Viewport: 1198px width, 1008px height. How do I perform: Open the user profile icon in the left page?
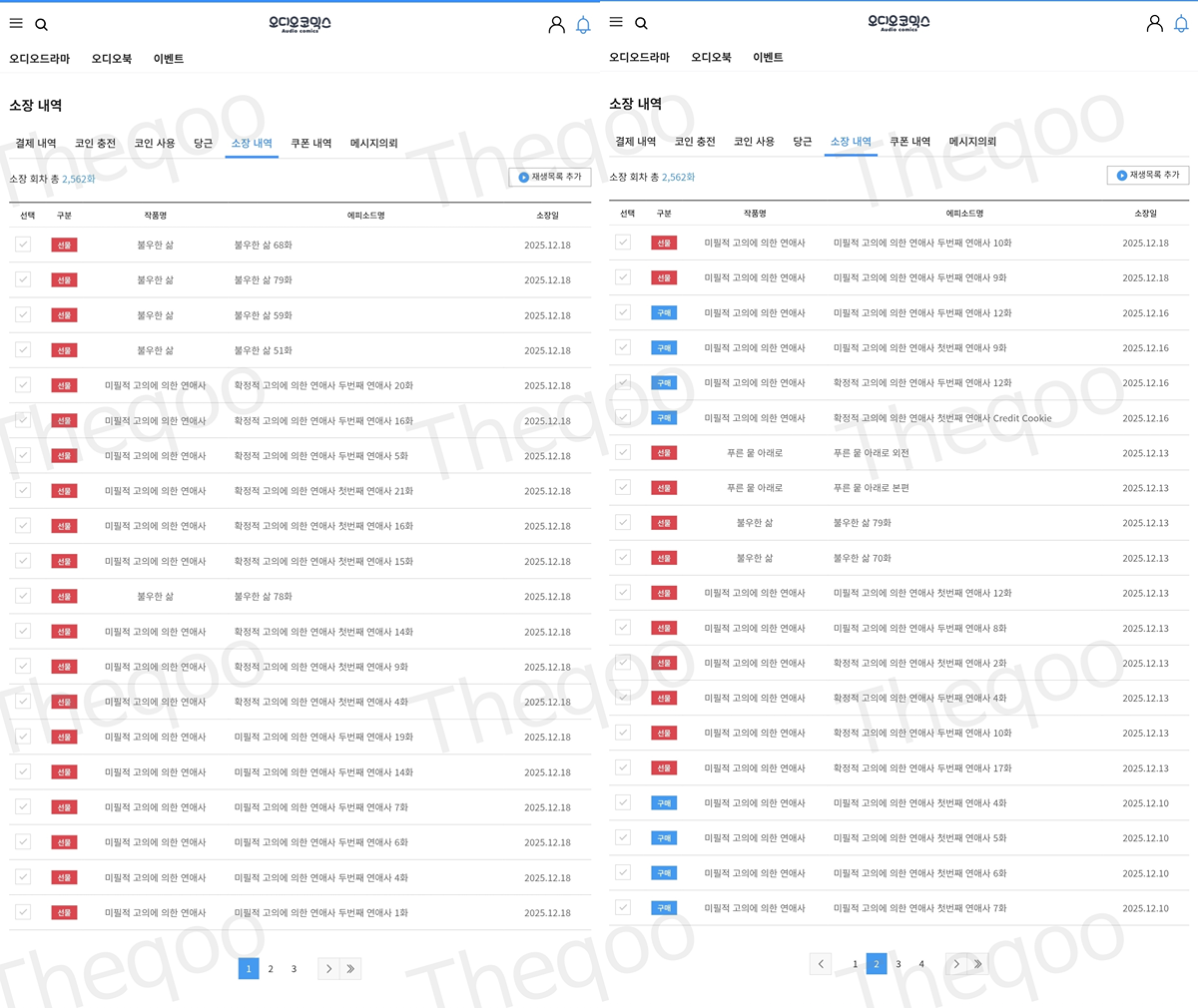tap(556, 25)
